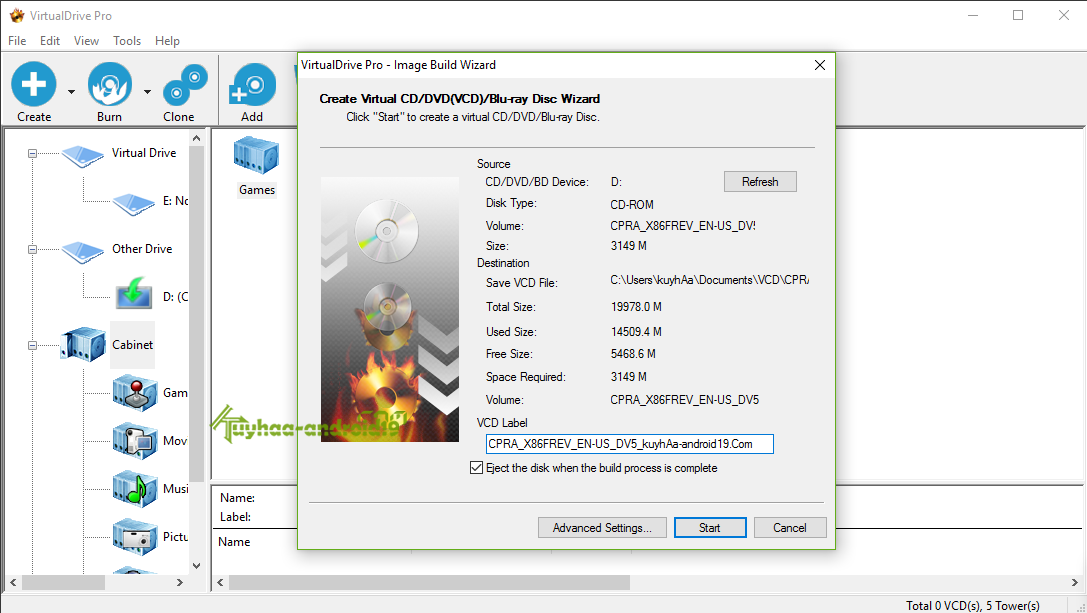
Task: Click the Cabinet tree label
Action: tap(132, 345)
